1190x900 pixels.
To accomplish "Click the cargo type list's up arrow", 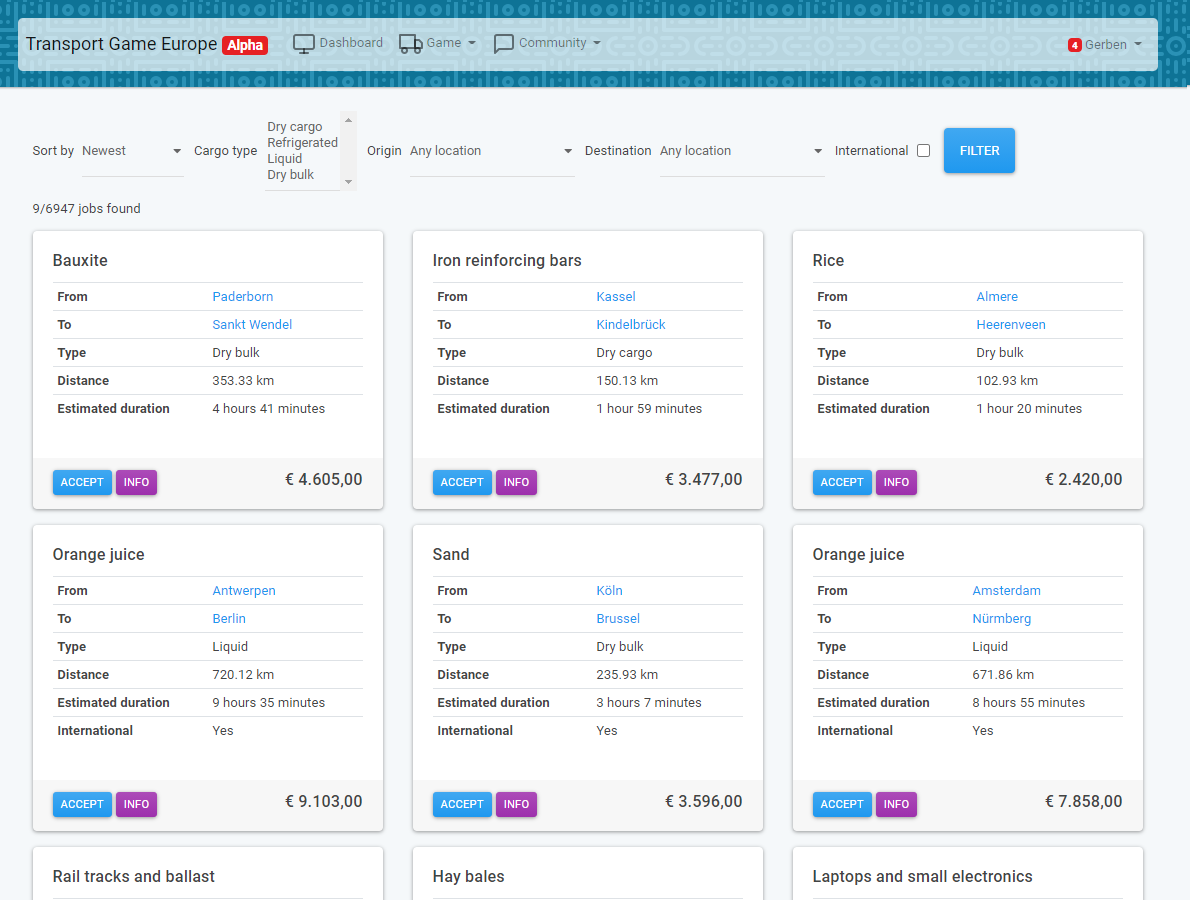I will [x=348, y=120].
